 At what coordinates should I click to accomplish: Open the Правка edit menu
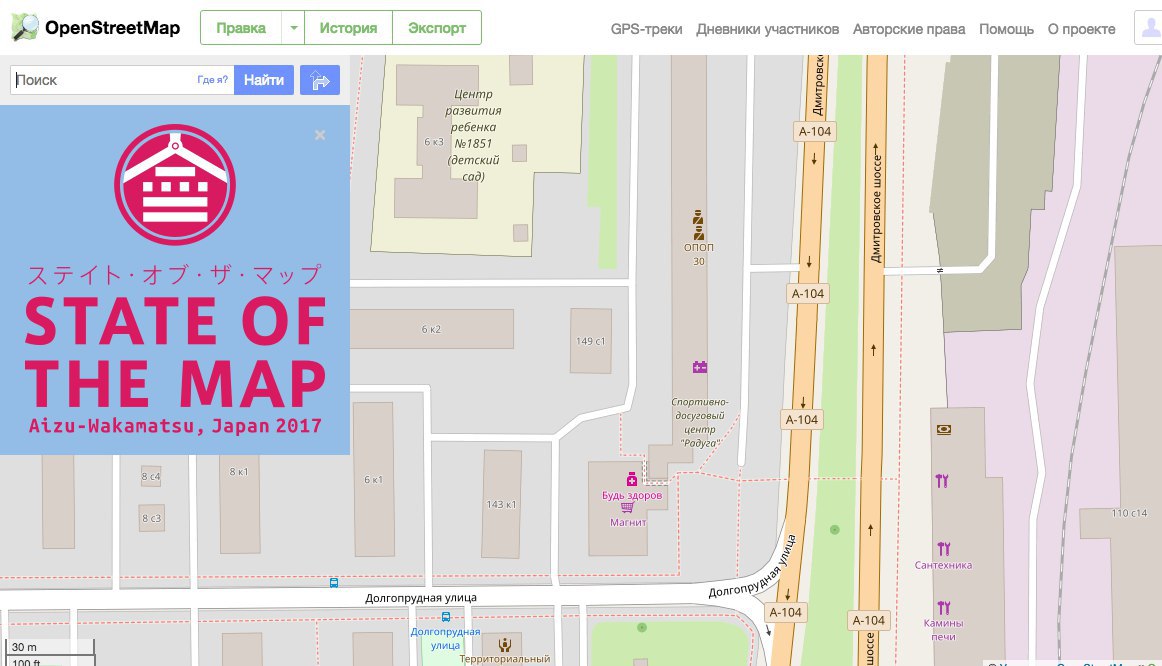241,28
